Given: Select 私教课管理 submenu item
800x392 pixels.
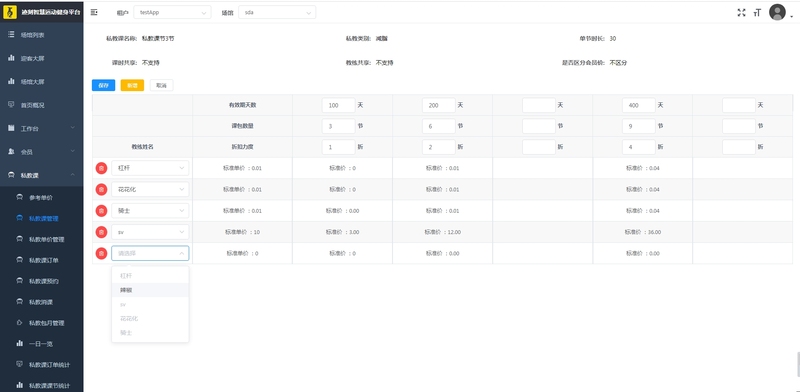Looking at the screenshot, I should pyautogui.click(x=41, y=218).
